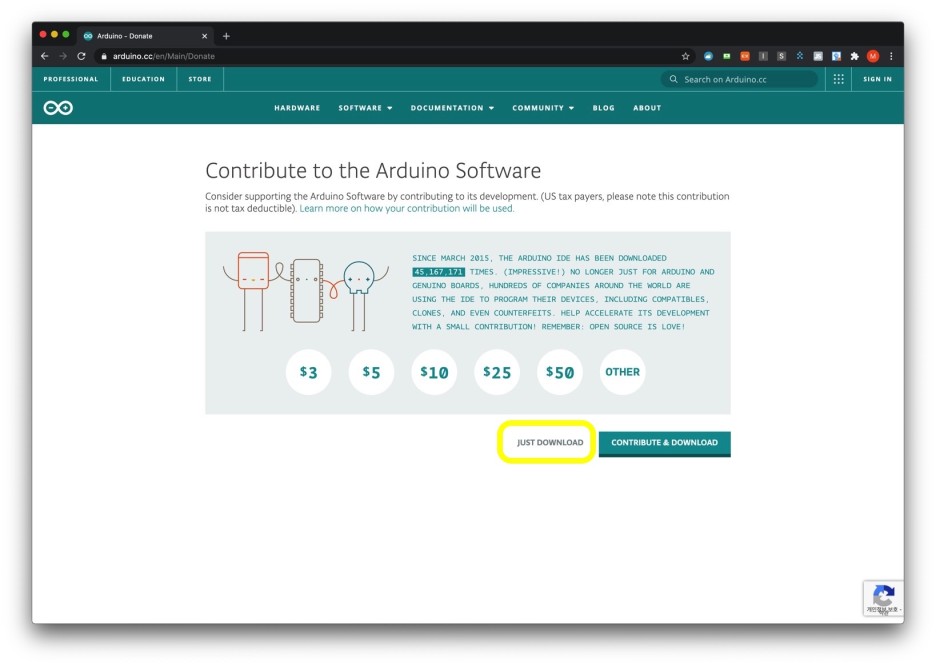936x666 pixels.
Task: Click the blue cloud extension icon
Action: 708,56
